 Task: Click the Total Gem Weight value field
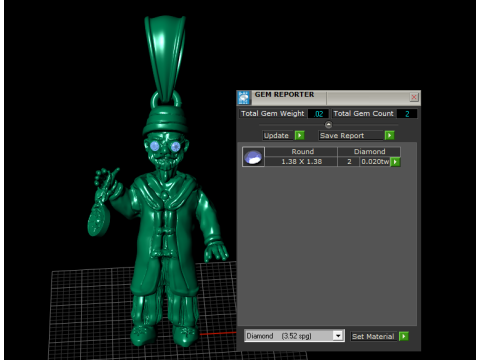(x=318, y=114)
